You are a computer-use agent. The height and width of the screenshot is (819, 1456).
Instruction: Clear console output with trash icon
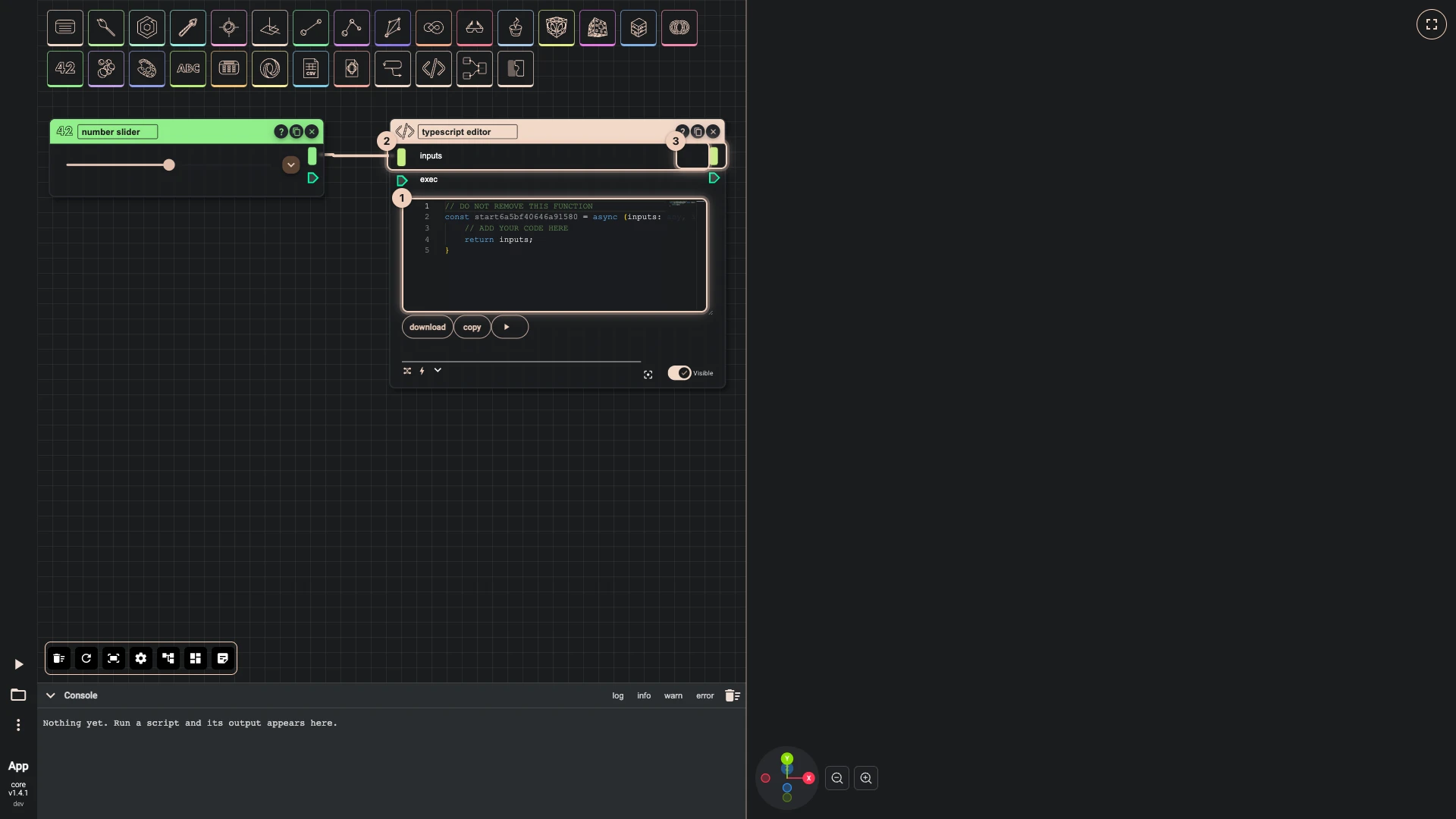[x=733, y=695]
